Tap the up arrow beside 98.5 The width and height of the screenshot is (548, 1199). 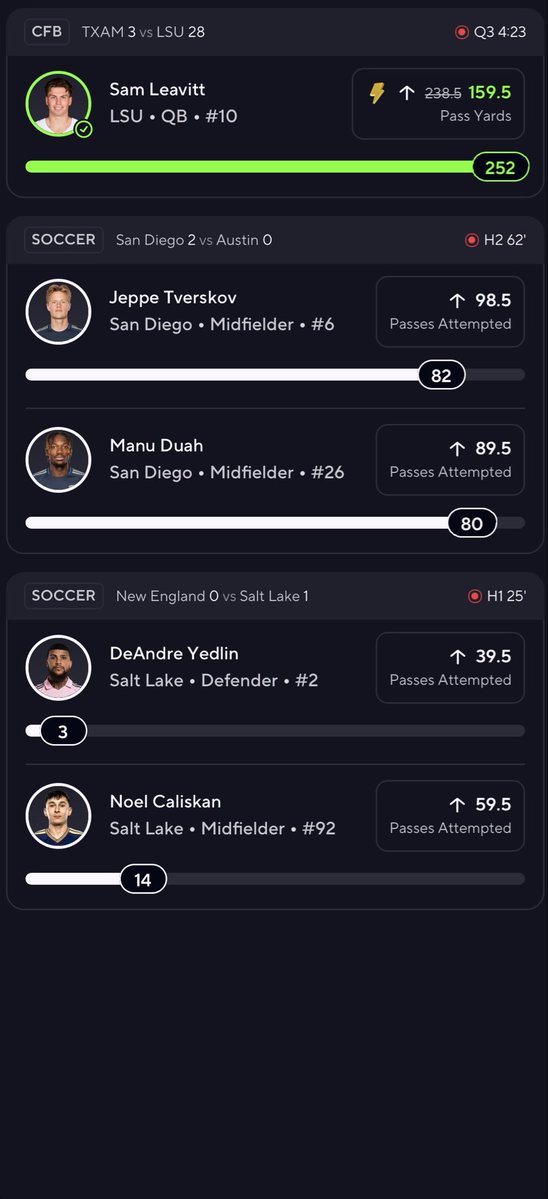[x=458, y=301]
